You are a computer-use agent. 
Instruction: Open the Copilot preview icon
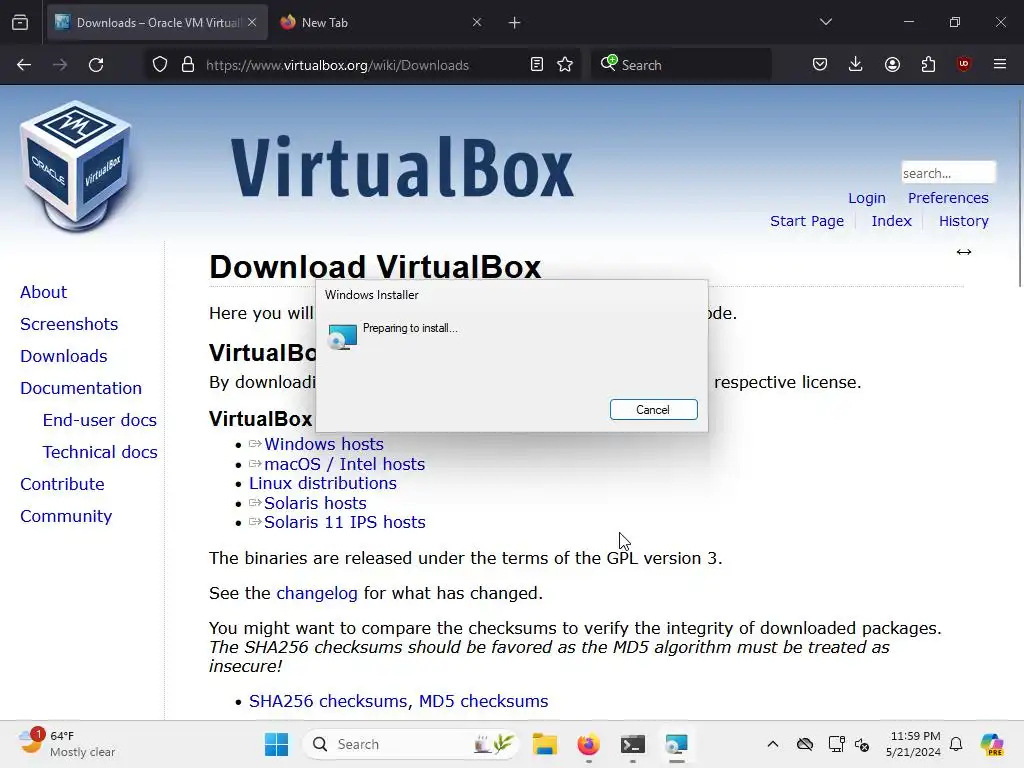point(992,744)
